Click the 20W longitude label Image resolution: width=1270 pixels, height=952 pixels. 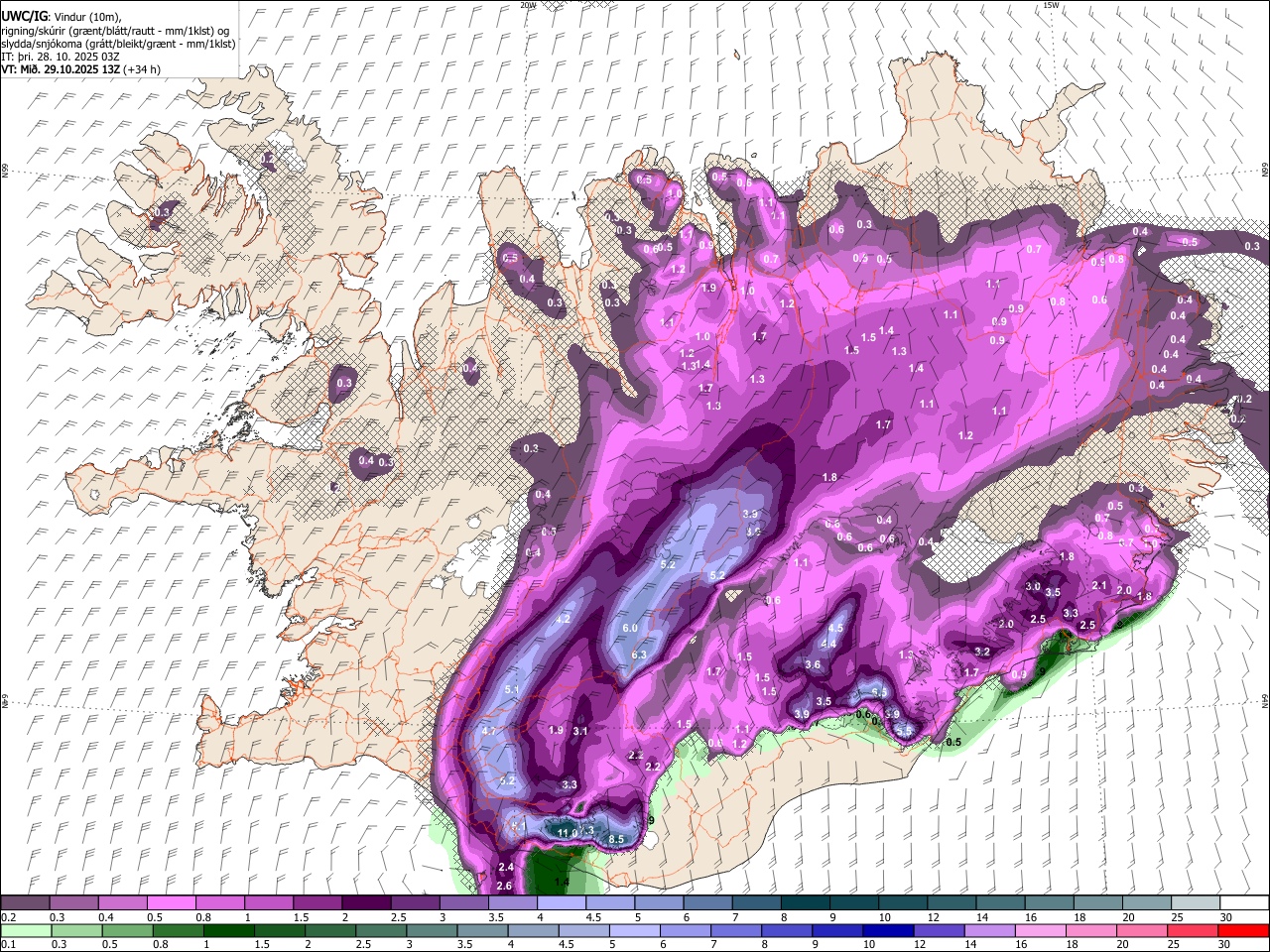coord(528,5)
